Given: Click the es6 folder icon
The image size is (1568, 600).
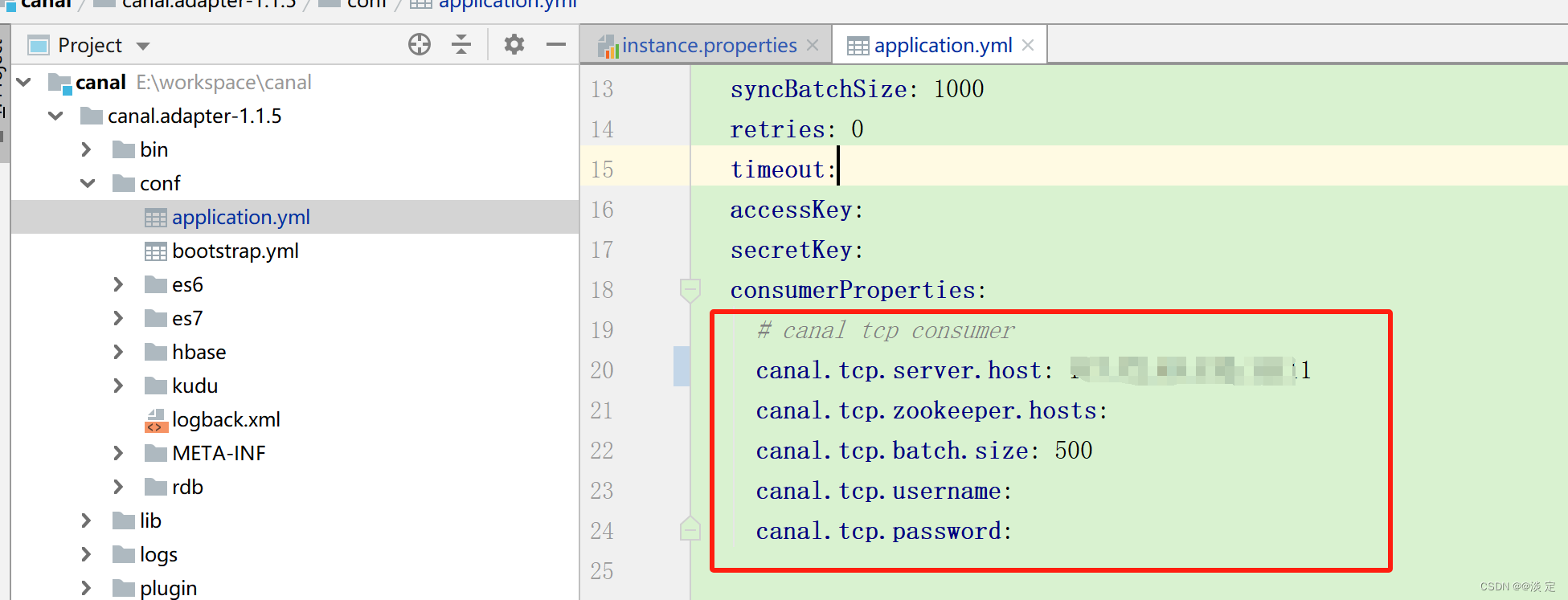Looking at the screenshot, I should tap(155, 284).
